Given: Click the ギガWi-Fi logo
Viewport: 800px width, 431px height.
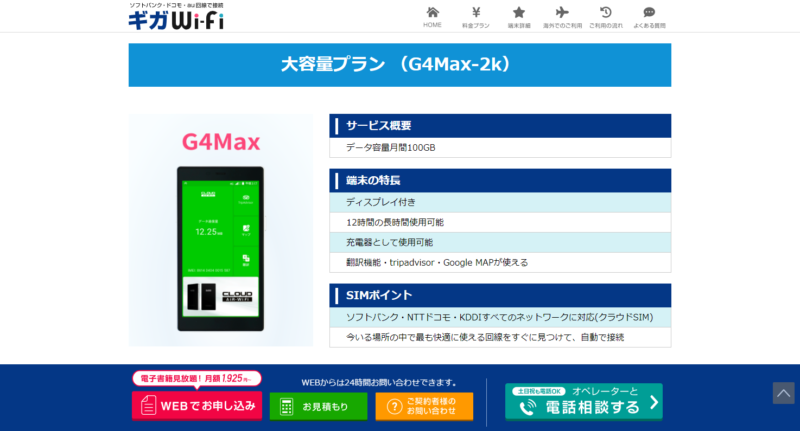Looking at the screenshot, I should (x=176, y=20).
